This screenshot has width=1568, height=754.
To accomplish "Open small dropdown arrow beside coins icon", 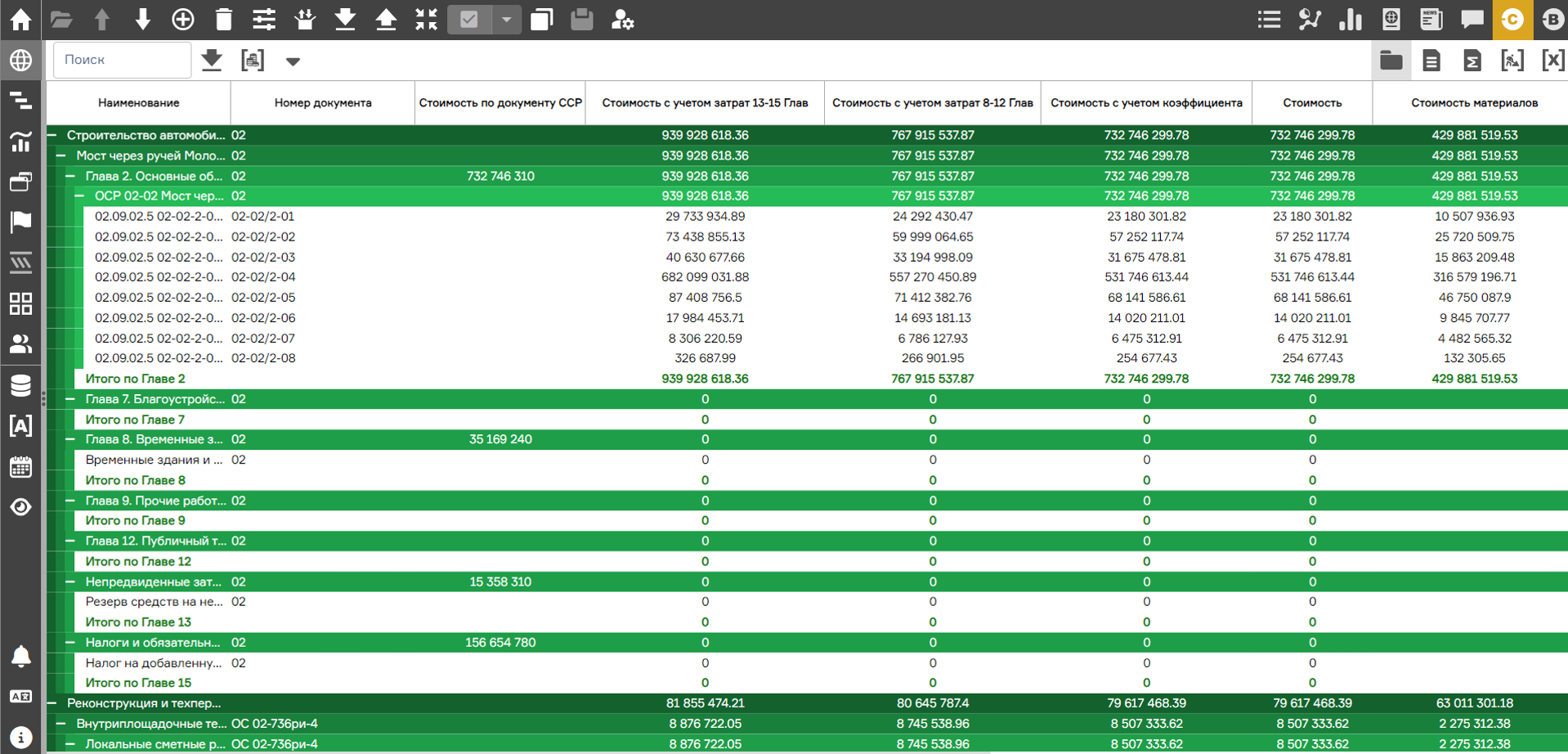I will tap(293, 61).
